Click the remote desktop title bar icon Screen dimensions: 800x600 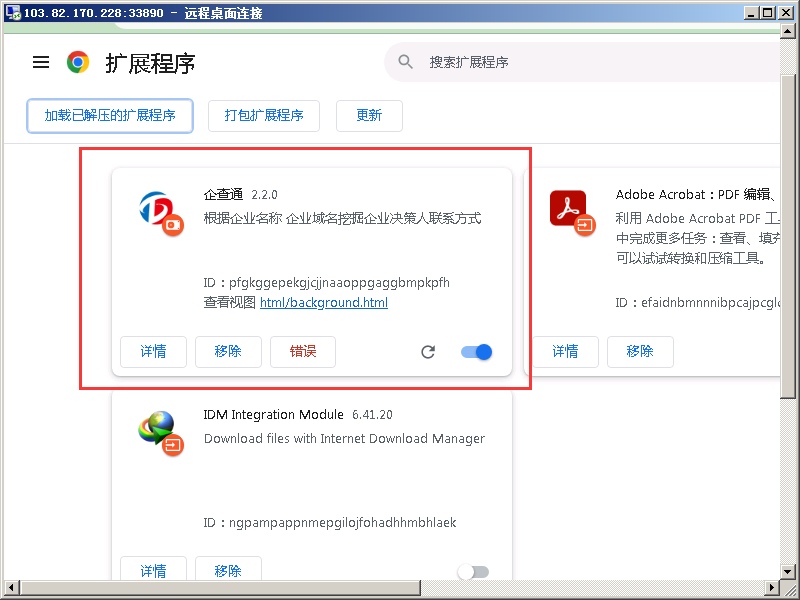[13, 12]
